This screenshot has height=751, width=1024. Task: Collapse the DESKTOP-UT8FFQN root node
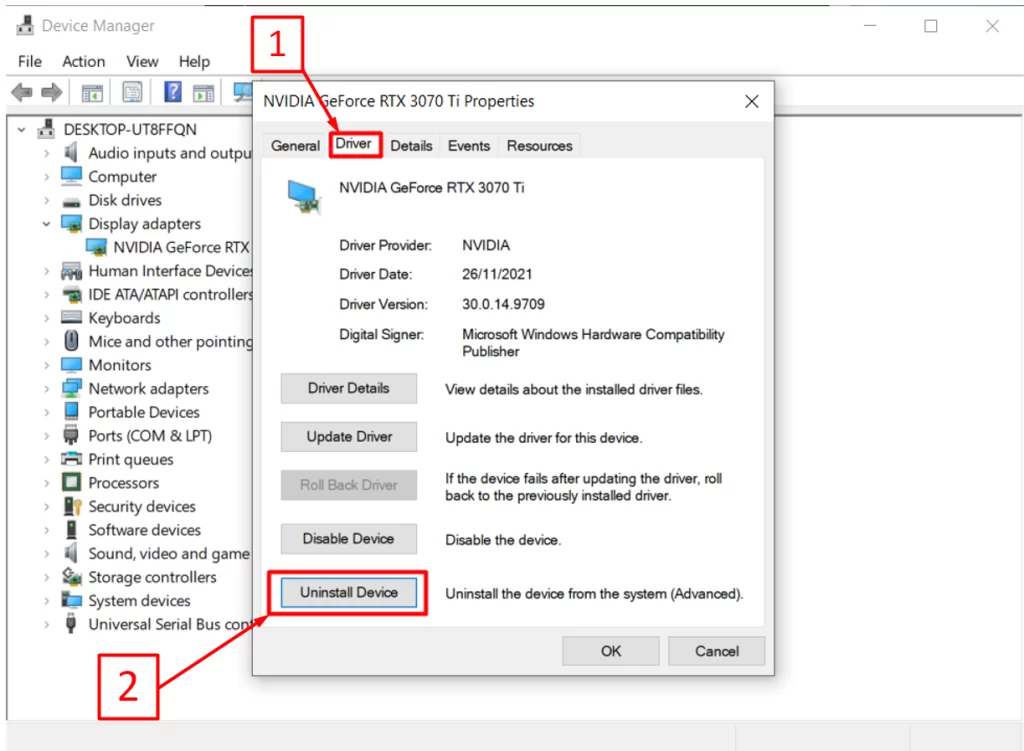pyautogui.click(x=22, y=130)
